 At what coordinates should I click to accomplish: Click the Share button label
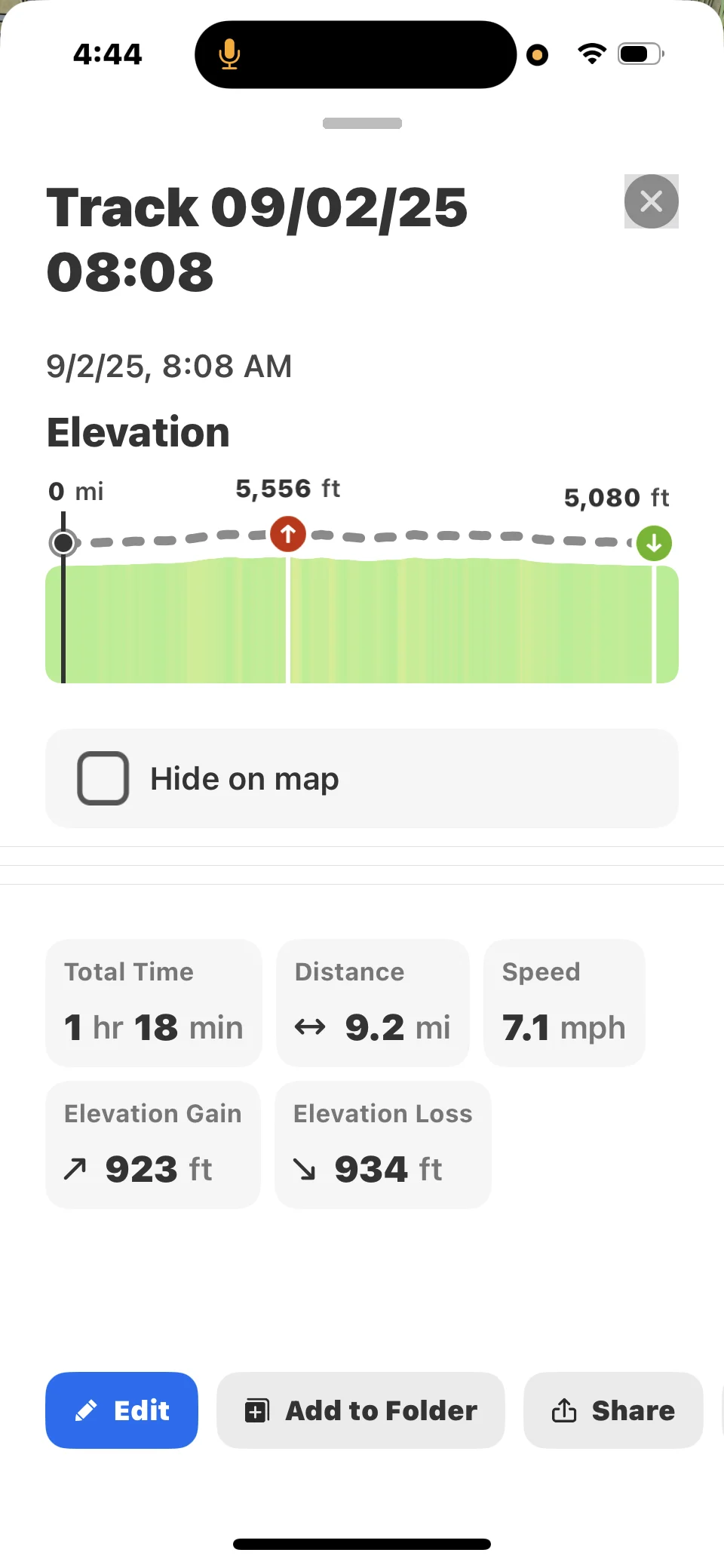(633, 1410)
